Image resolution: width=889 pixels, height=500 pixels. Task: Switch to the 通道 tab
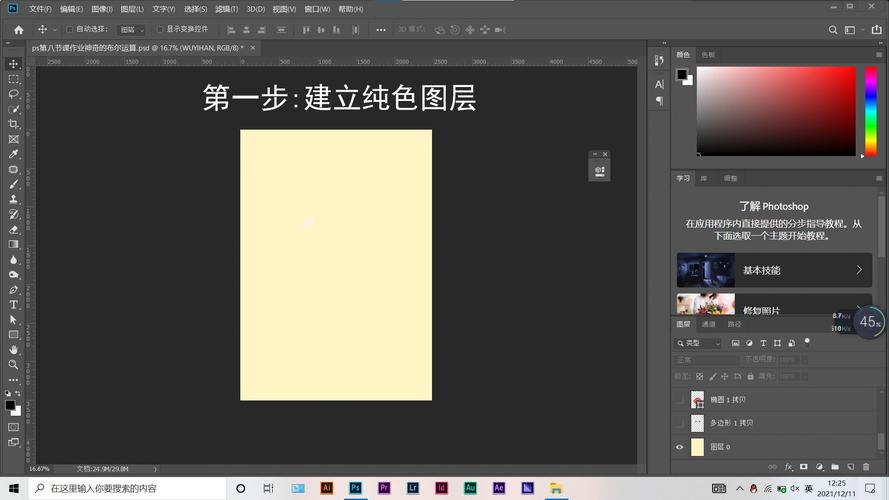point(709,324)
